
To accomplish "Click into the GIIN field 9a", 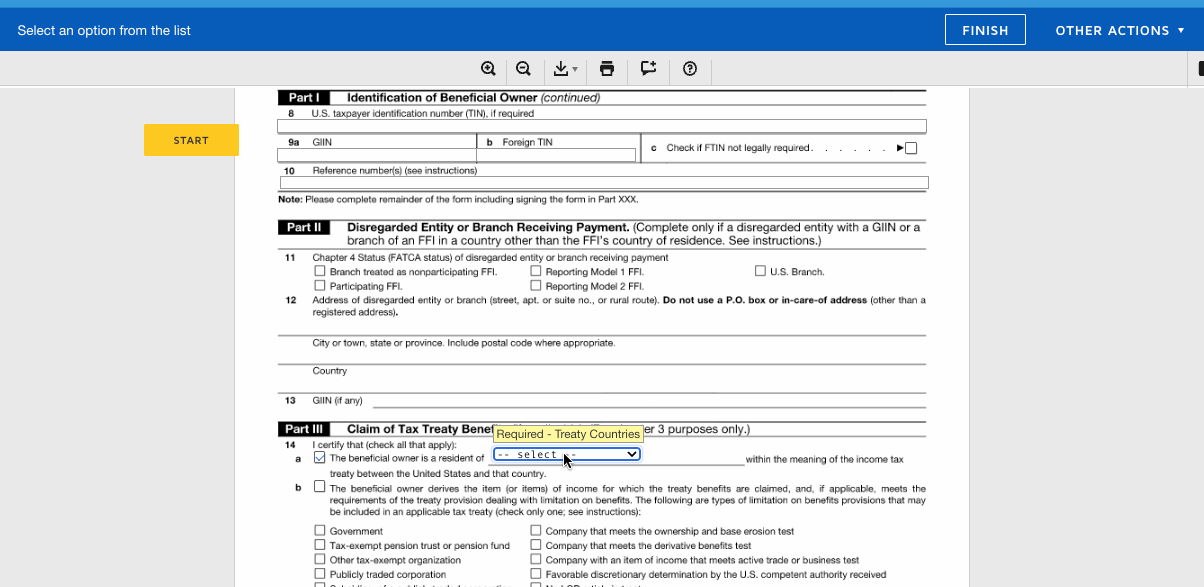I will tap(377, 155).
